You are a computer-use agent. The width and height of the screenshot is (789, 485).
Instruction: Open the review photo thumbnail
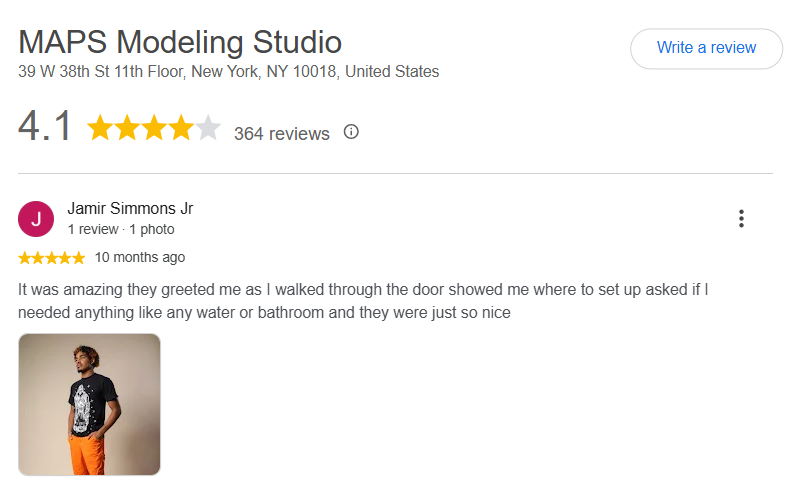[89, 405]
